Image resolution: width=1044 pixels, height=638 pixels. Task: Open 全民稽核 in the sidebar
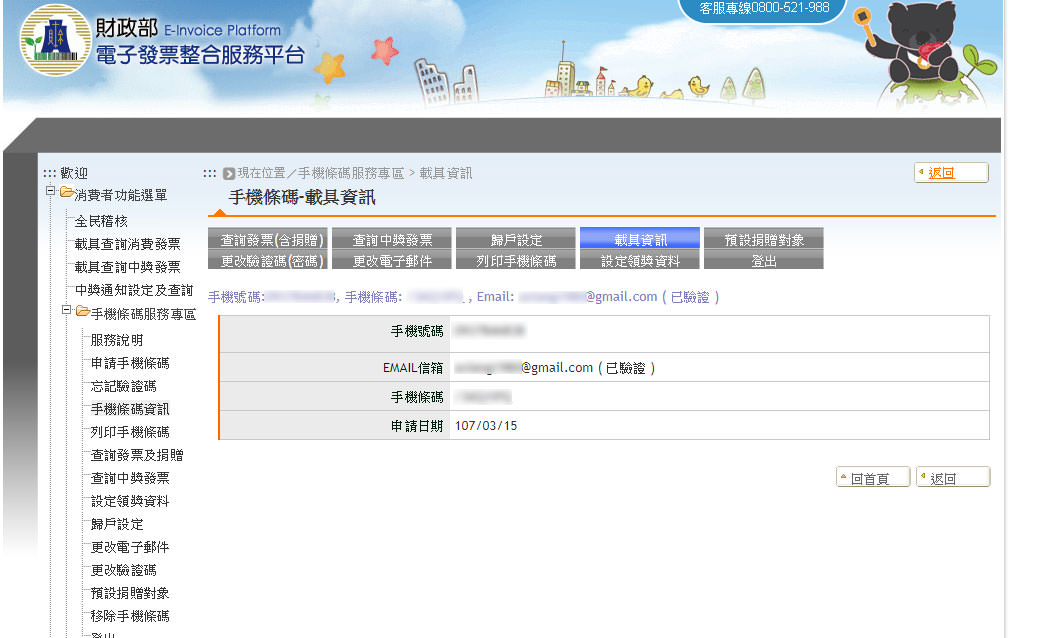(x=101, y=221)
